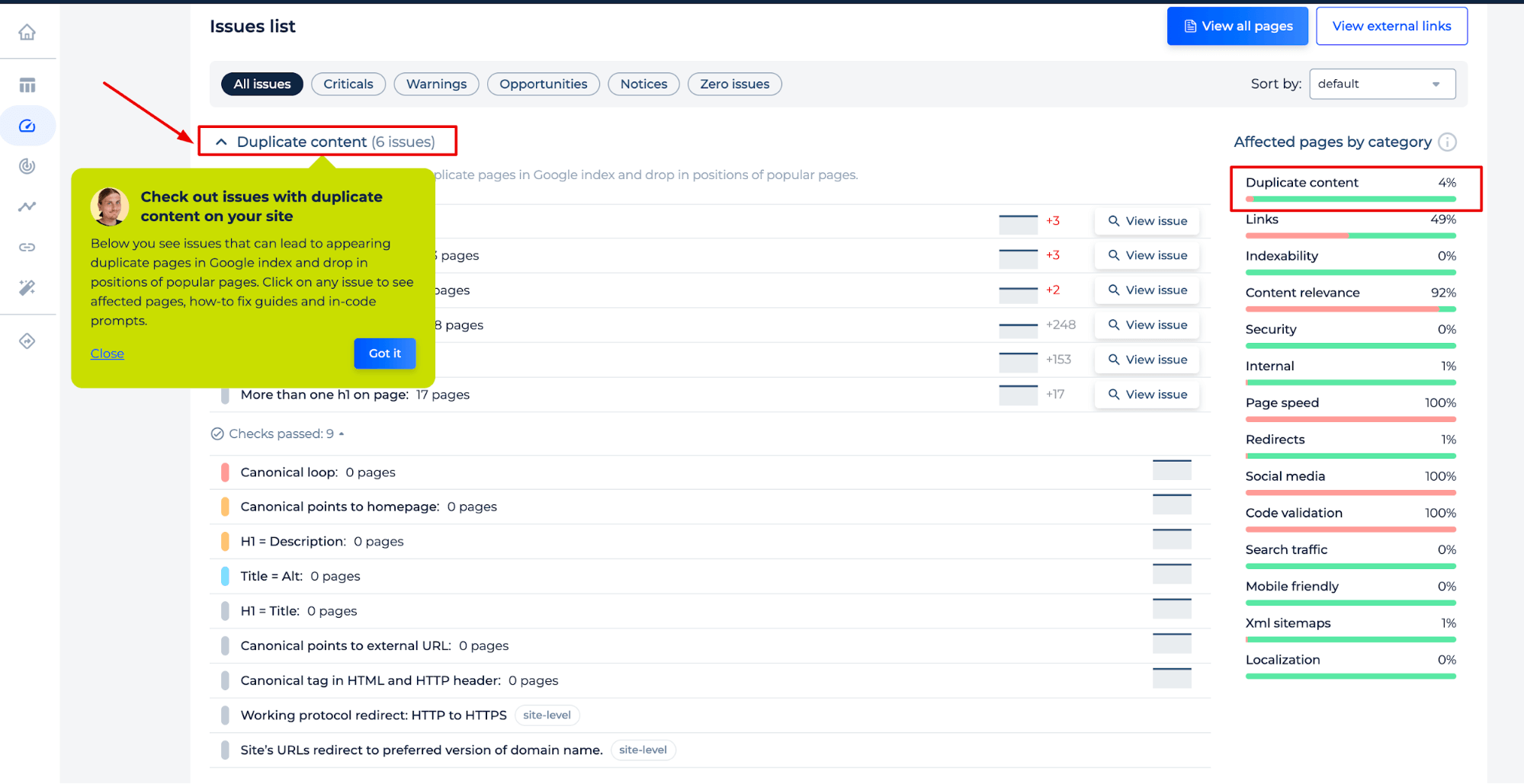The width and height of the screenshot is (1524, 784).
Task: Open the diamond-shaped icon in sidebar
Action: [27, 341]
